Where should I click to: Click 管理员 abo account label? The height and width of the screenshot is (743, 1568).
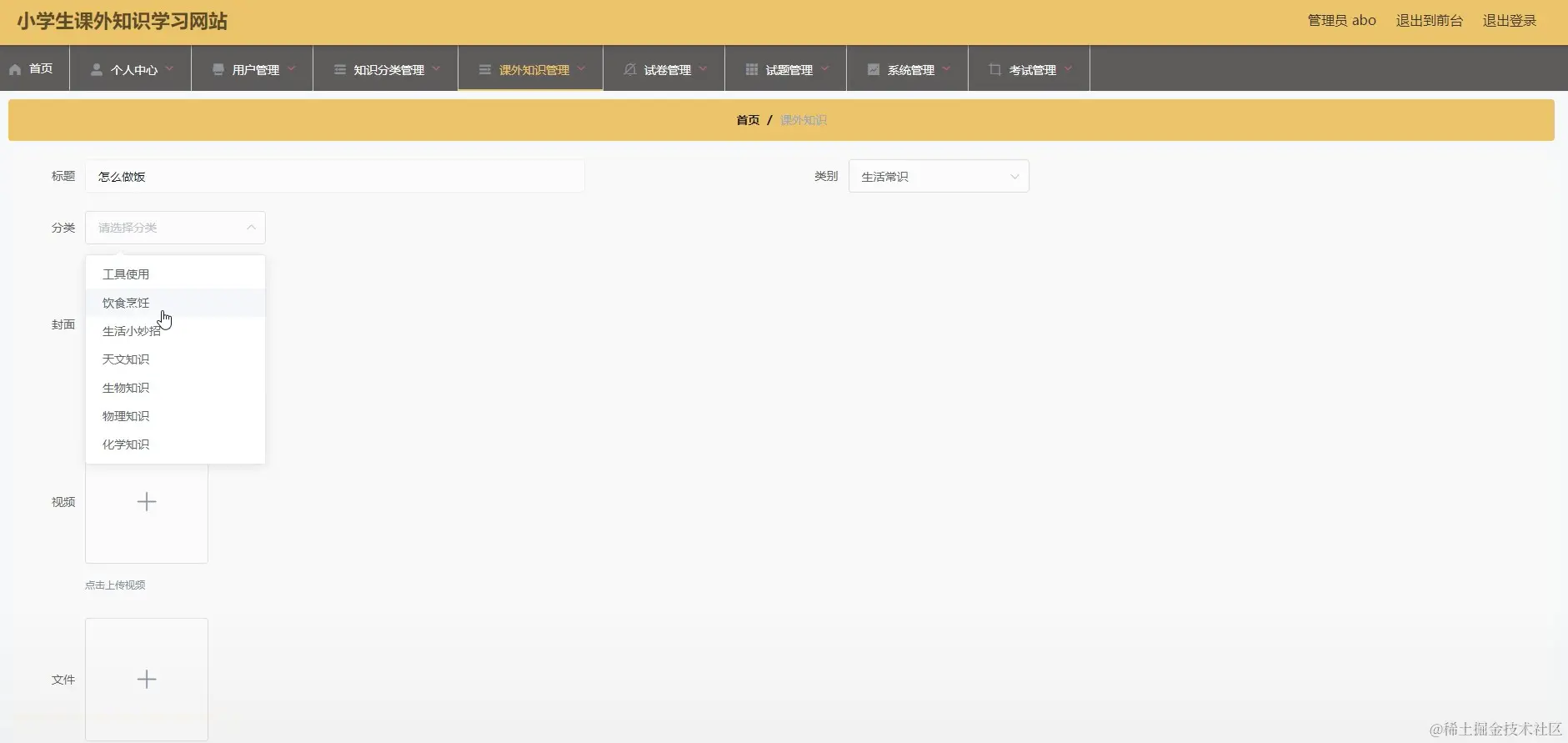1341,21
